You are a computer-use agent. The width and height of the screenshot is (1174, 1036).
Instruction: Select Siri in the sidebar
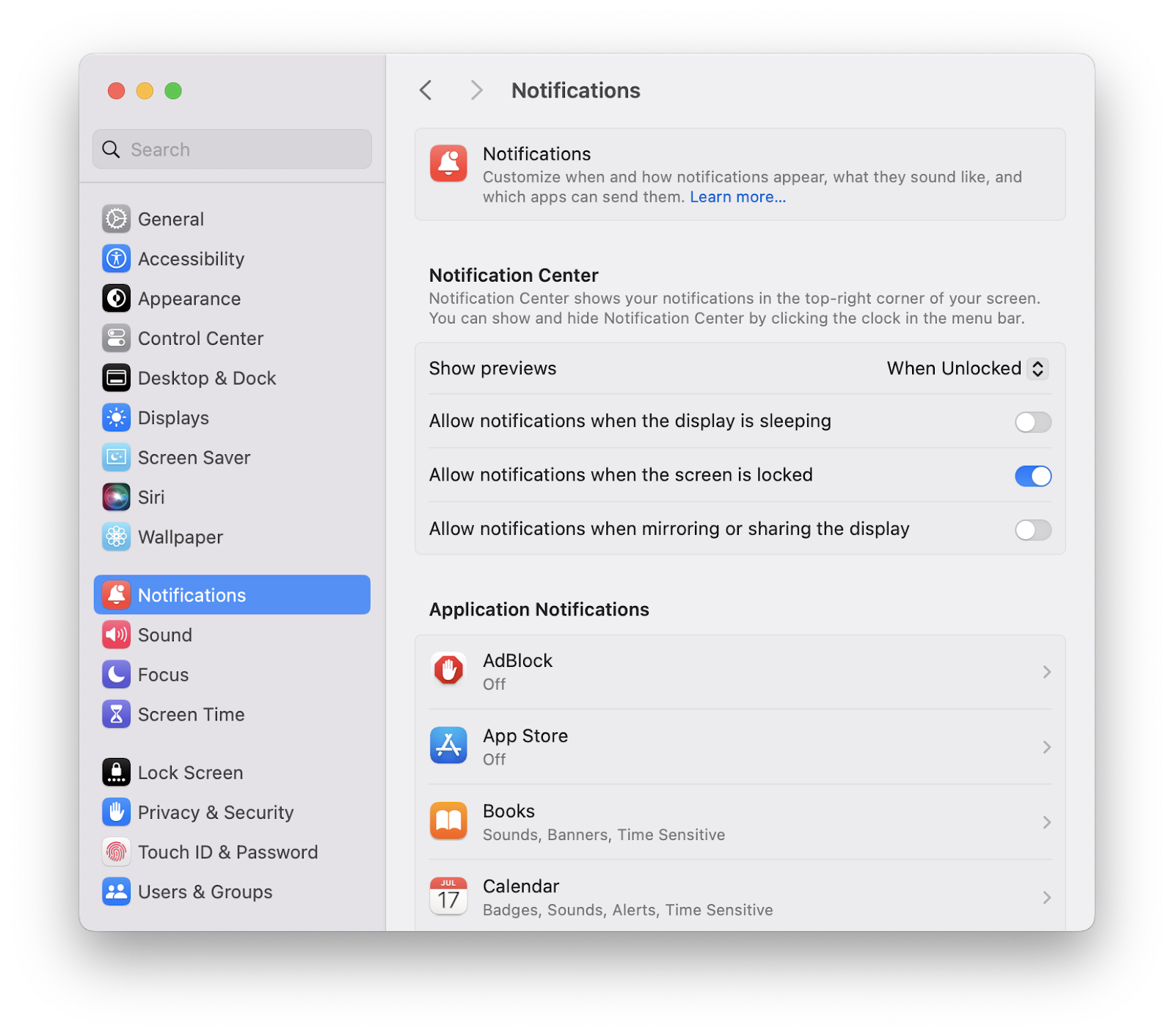click(x=232, y=497)
